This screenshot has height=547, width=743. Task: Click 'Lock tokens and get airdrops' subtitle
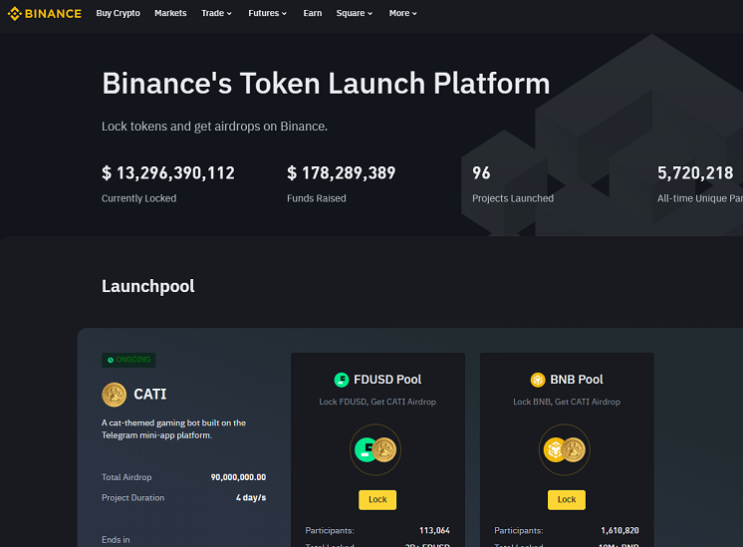(x=214, y=127)
